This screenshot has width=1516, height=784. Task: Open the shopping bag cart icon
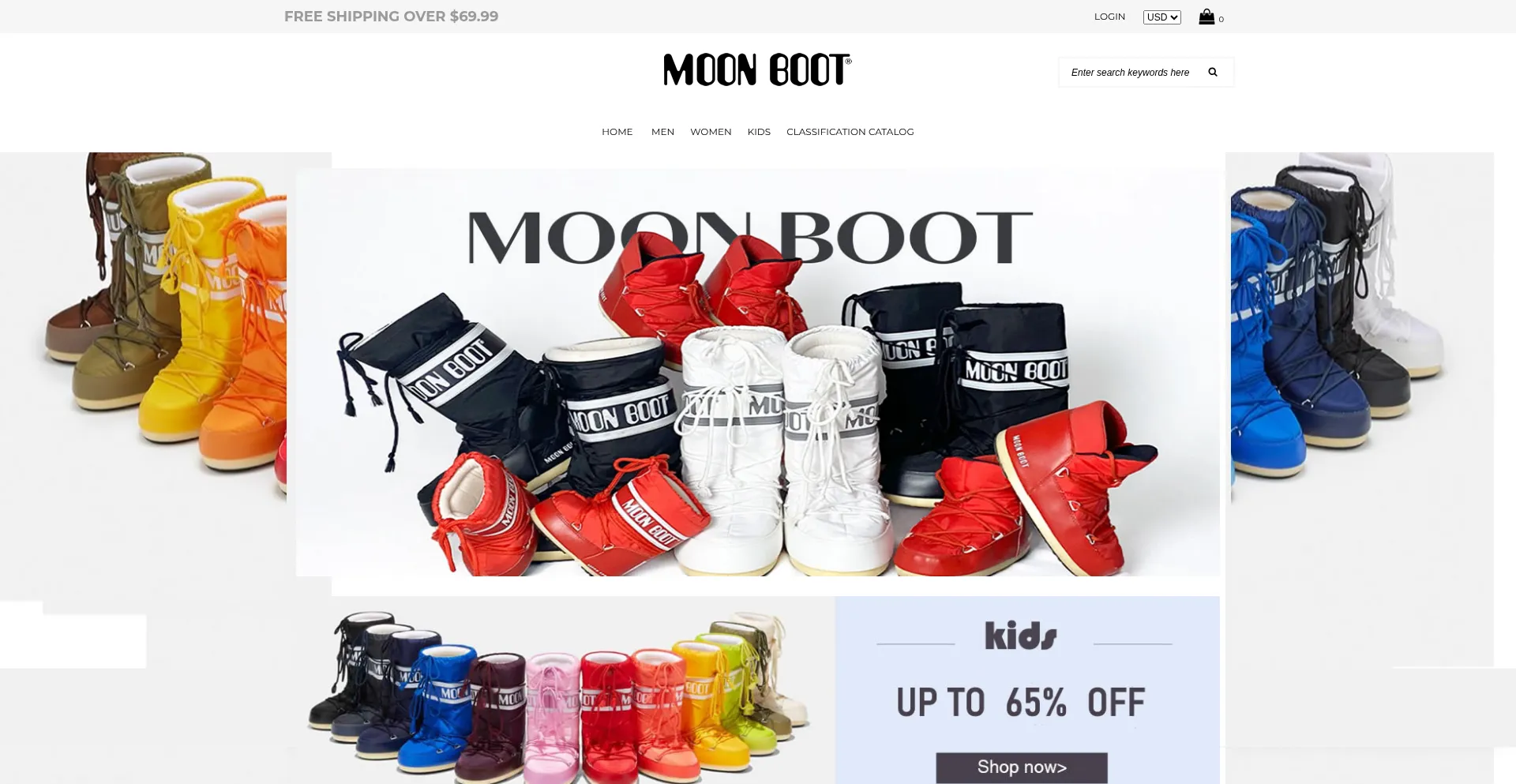(x=1206, y=17)
